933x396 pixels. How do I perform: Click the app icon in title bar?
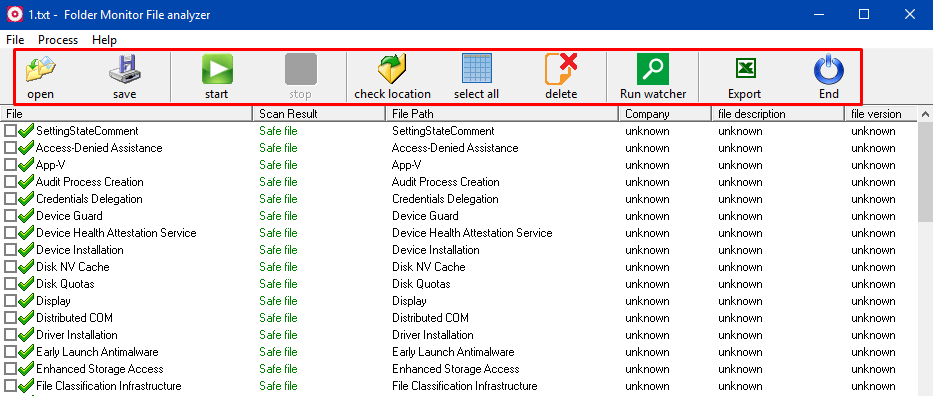coord(14,14)
